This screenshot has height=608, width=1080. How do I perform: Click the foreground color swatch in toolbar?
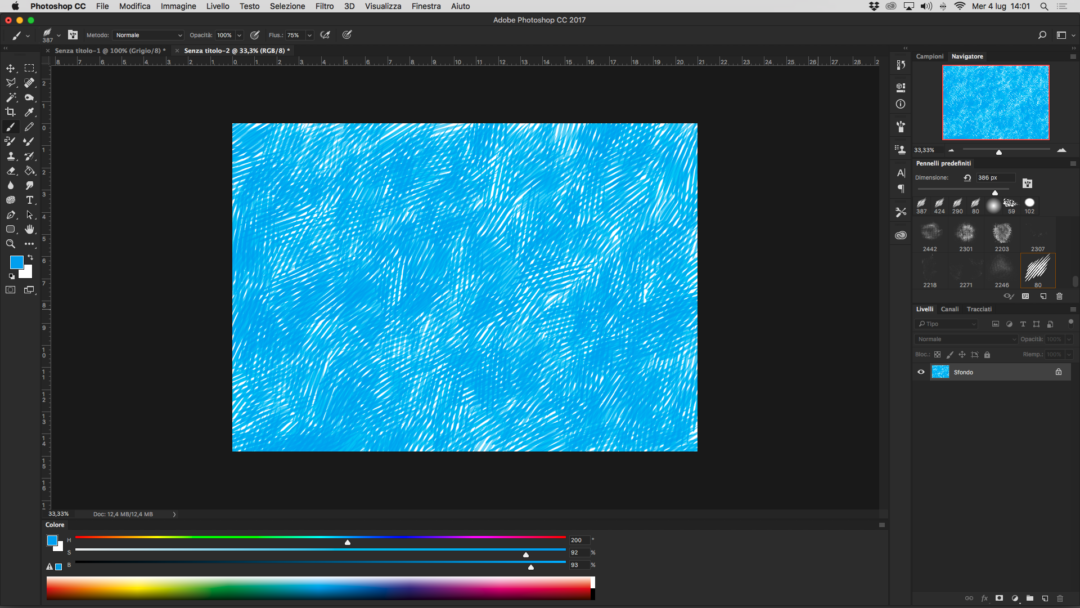pos(17,262)
